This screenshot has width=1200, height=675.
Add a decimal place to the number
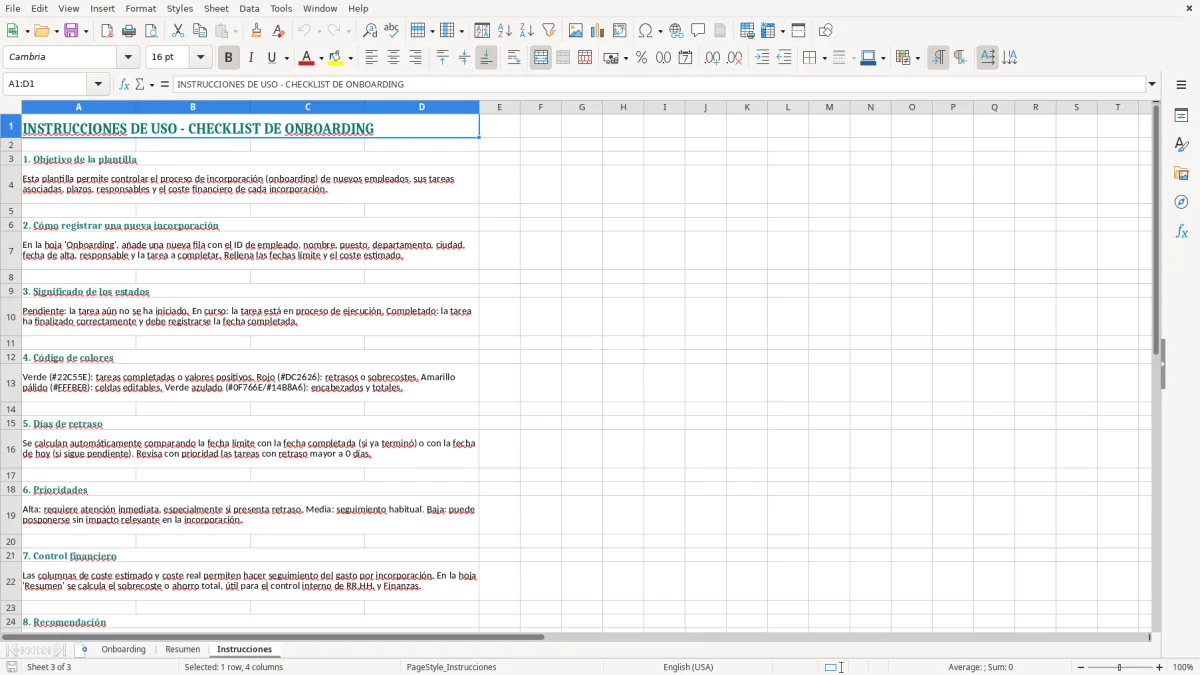(712, 58)
